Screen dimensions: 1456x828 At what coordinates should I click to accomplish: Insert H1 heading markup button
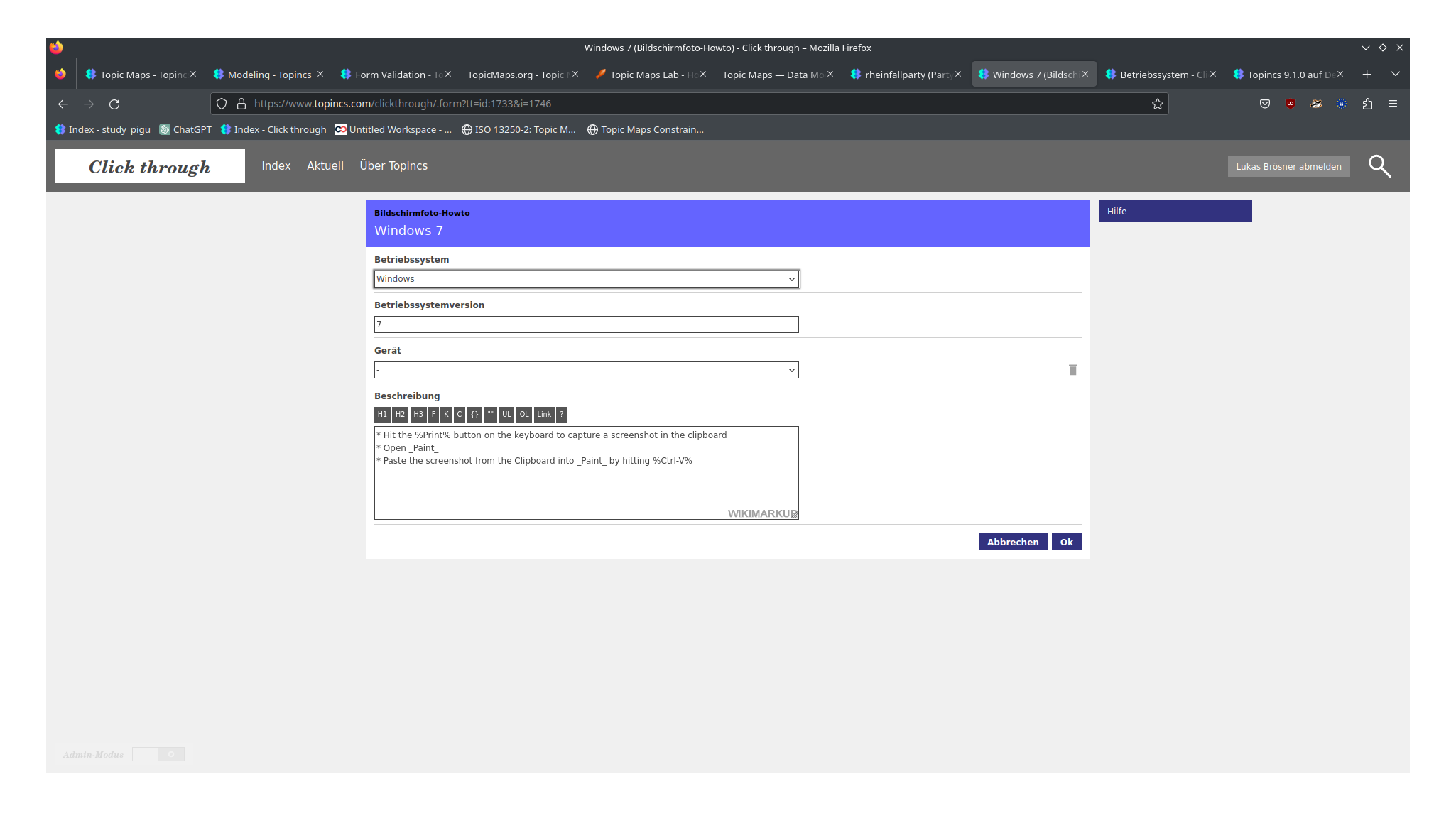click(382, 415)
